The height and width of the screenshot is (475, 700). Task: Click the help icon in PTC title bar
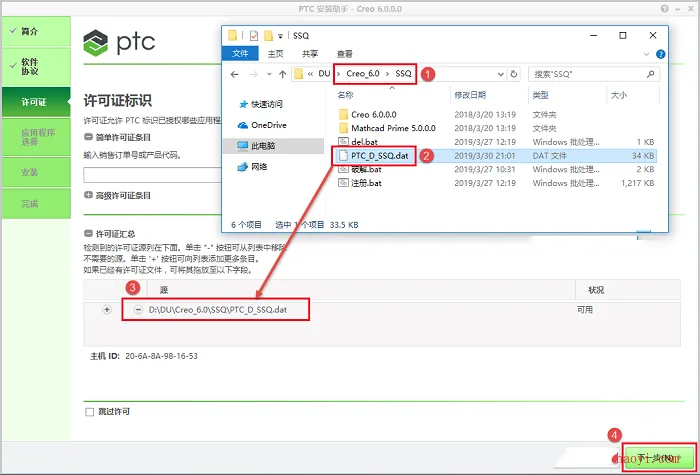coord(665,8)
